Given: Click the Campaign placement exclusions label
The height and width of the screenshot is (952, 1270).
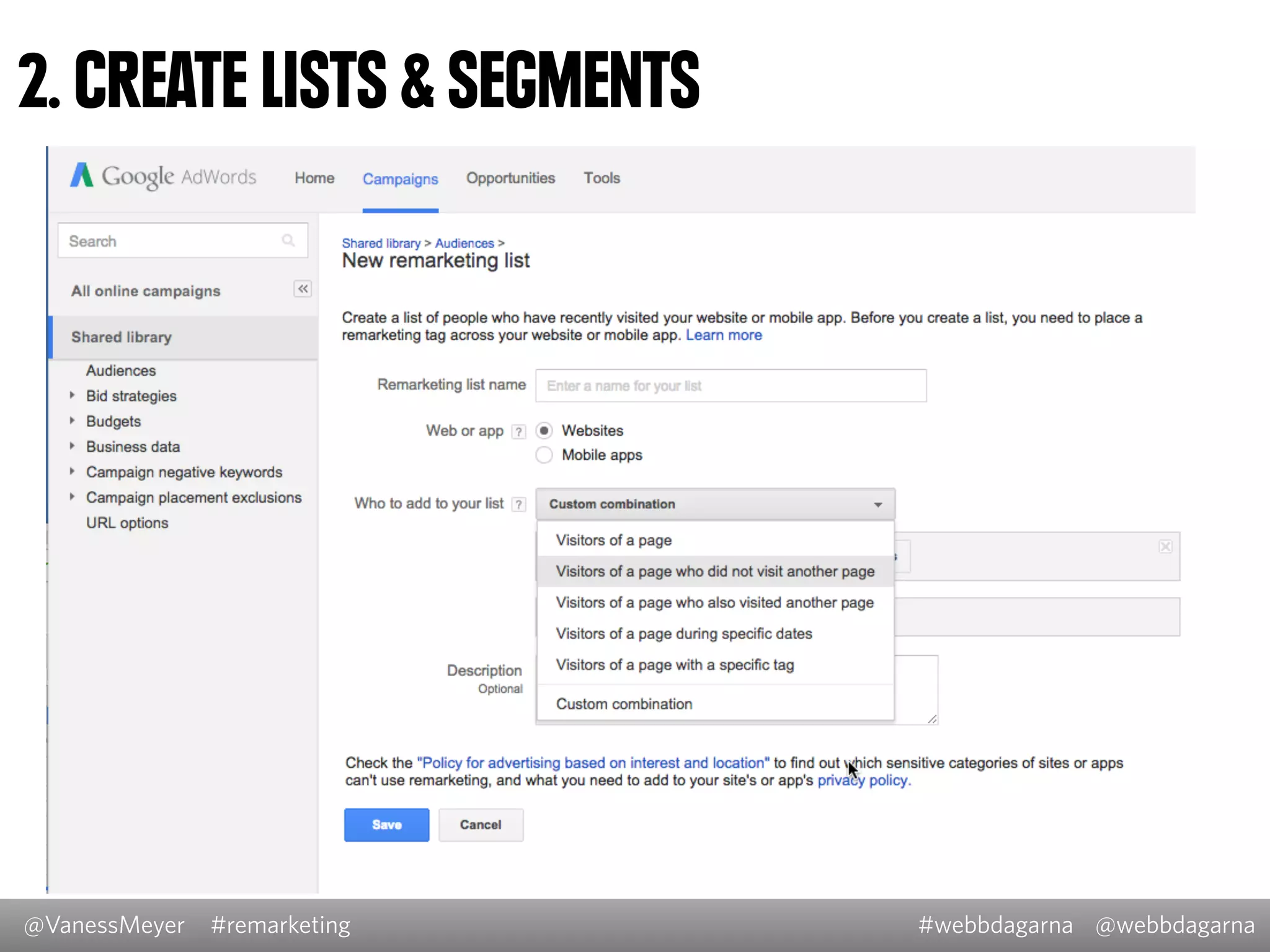Looking at the screenshot, I should tap(194, 498).
